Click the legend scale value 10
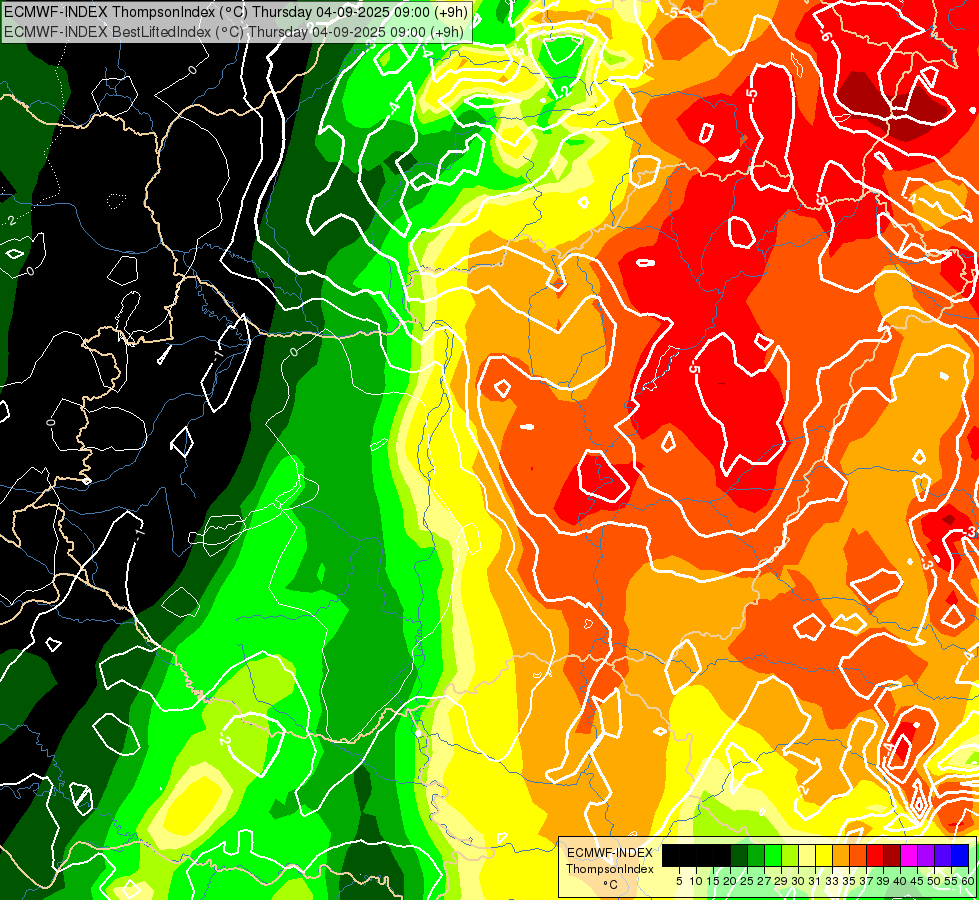The width and height of the screenshot is (979, 900). point(696,881)
